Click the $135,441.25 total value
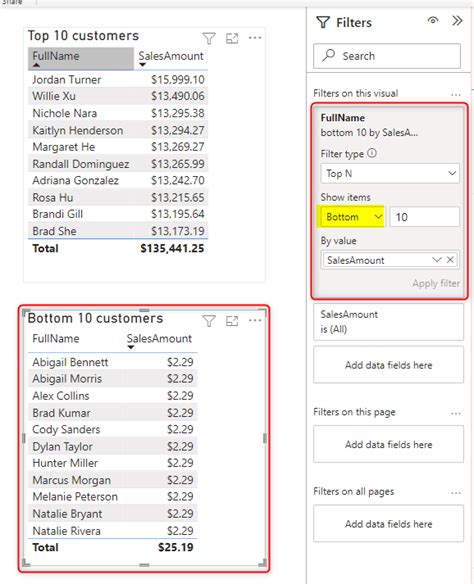 click(172, 248)
